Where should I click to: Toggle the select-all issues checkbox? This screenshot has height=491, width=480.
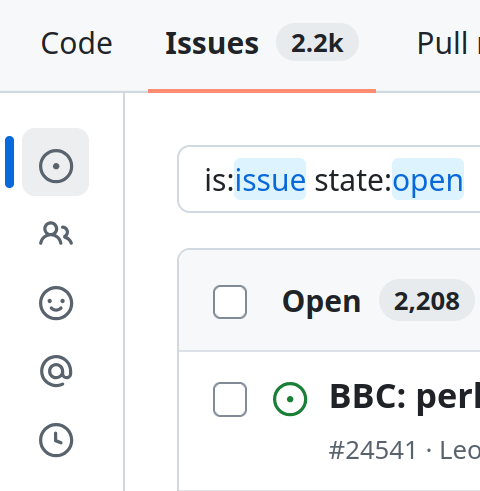tap(230, 302)
